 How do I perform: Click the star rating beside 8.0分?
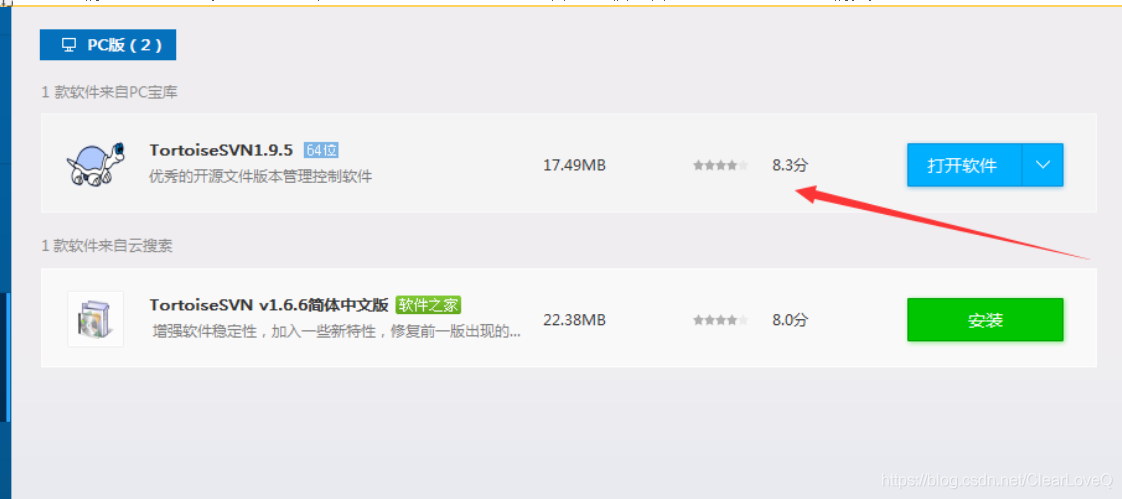721,320
